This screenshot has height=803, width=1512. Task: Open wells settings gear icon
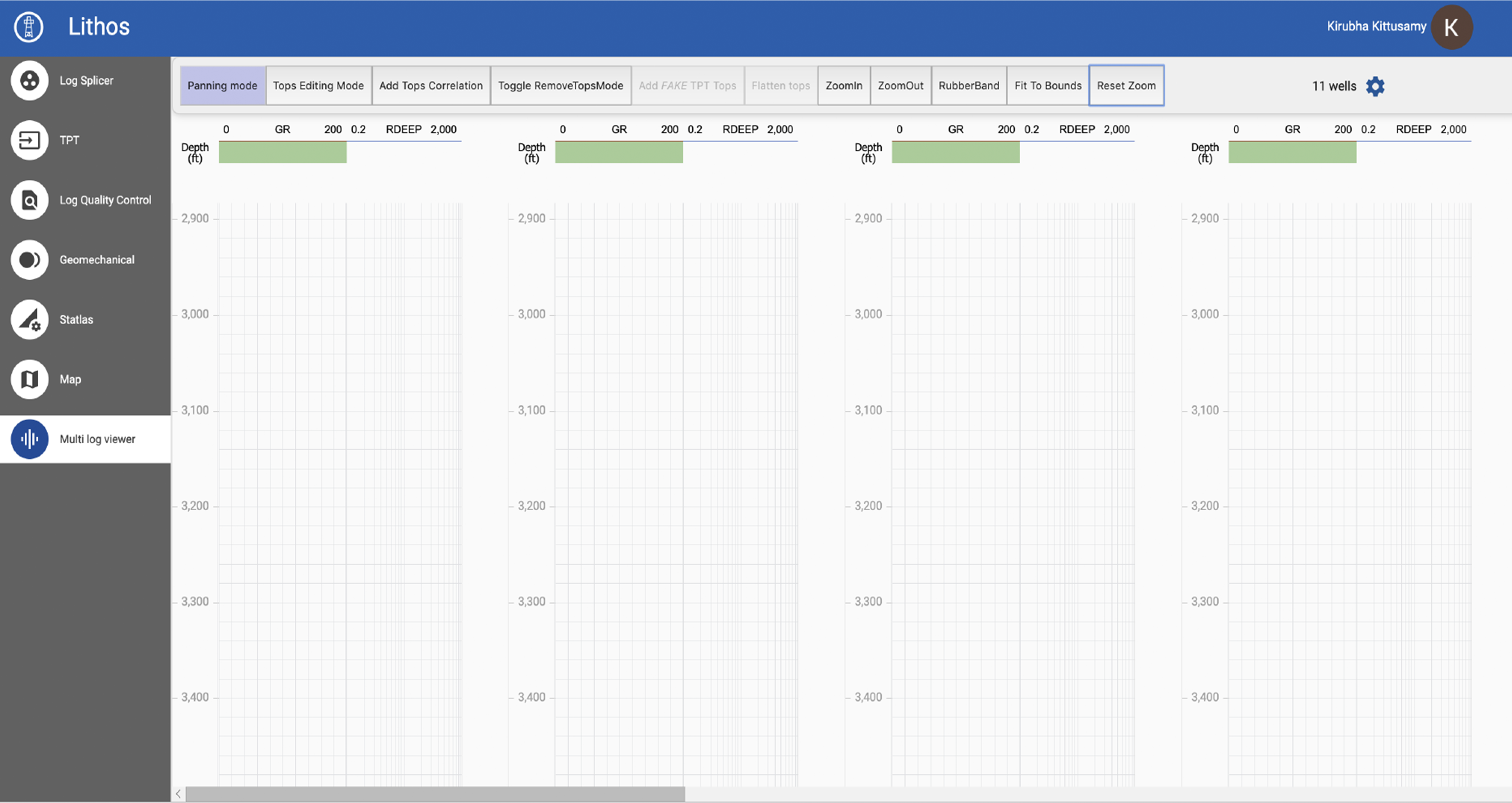click(x=1375, y=86)
